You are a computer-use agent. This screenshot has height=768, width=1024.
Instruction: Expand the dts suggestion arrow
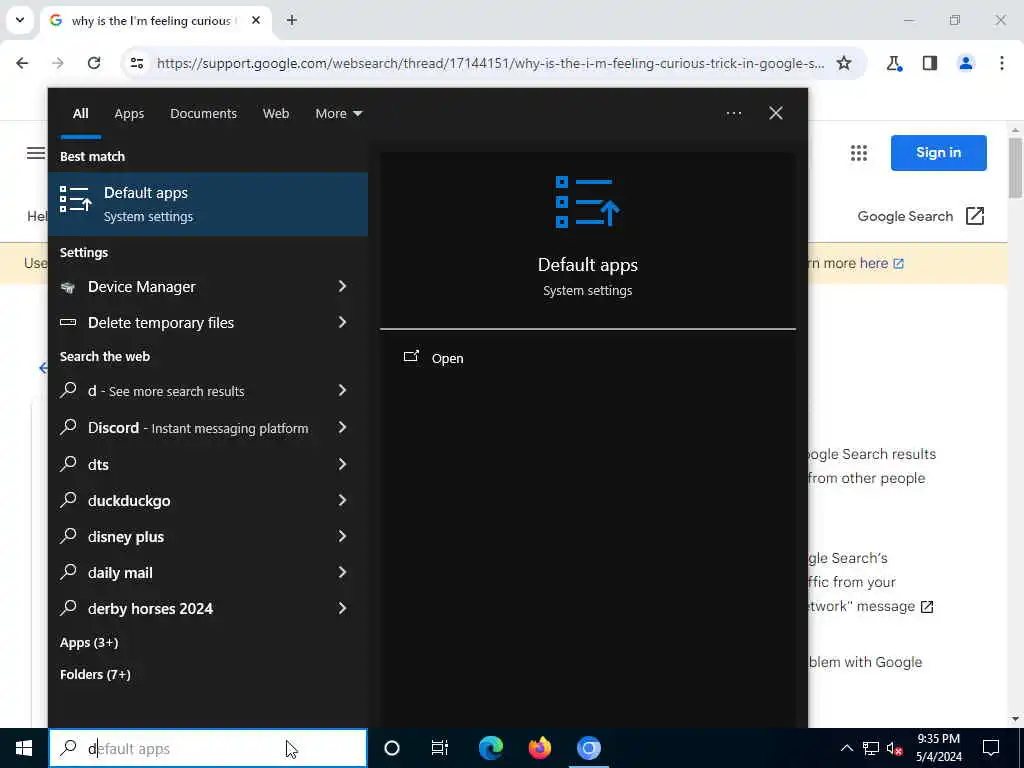coord(342,464)
